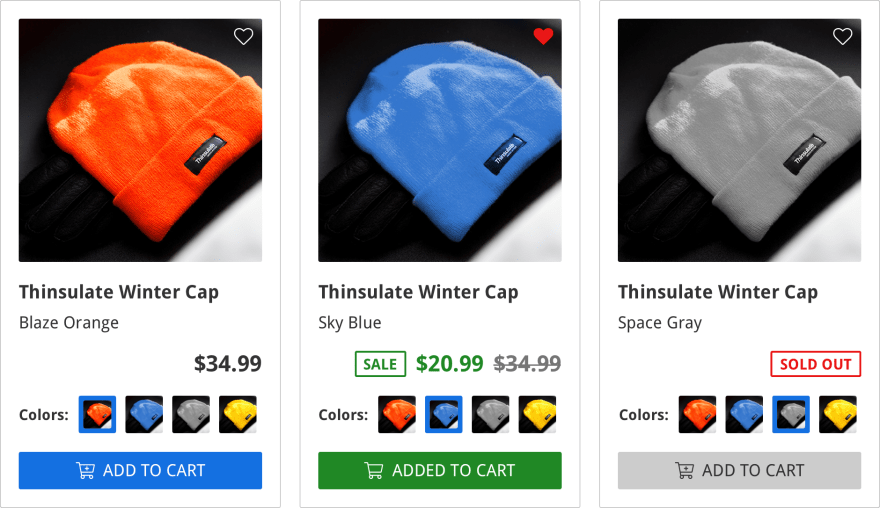880x508 pixels.
Task: Select orange swatch on the Space Gray card
Action: (x=697, y=414)
